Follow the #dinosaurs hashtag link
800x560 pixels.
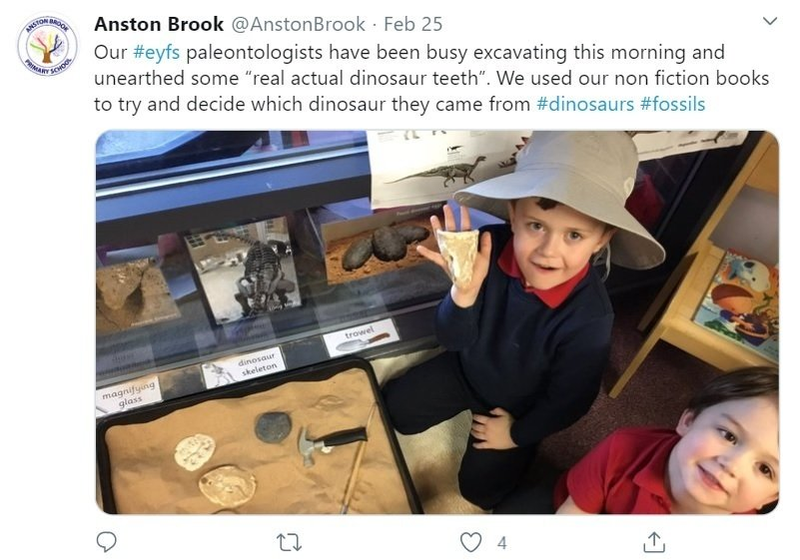585,105
